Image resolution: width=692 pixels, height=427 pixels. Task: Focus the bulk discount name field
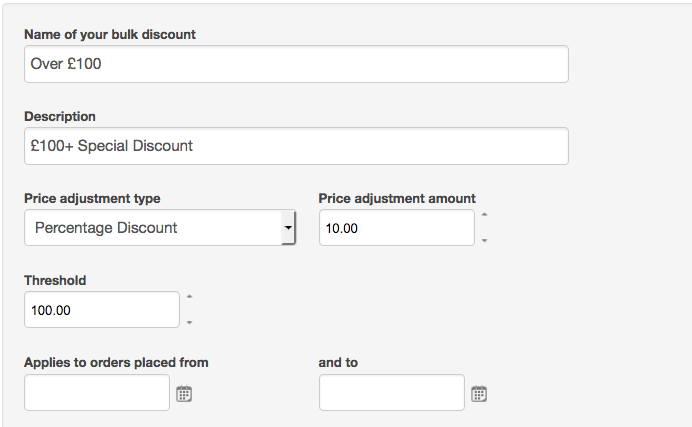point(296,64)
